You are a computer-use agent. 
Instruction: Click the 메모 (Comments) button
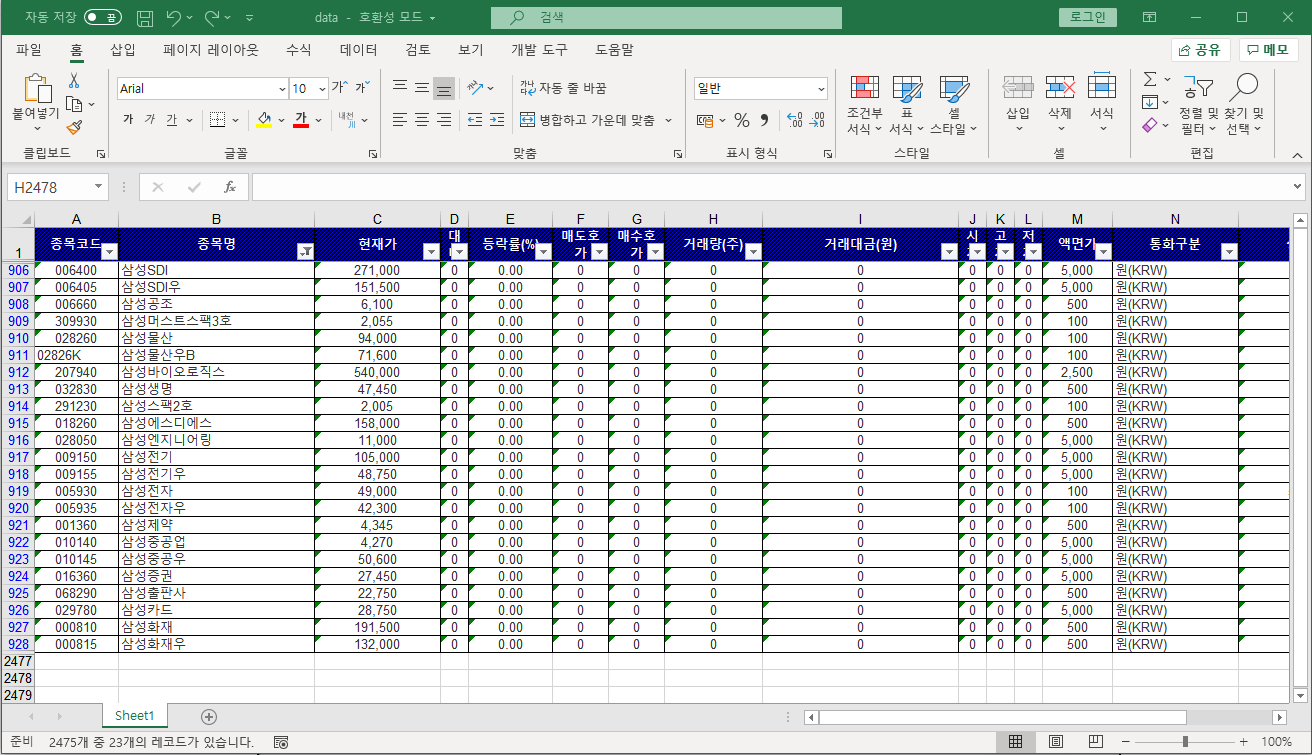(1268, 50)
